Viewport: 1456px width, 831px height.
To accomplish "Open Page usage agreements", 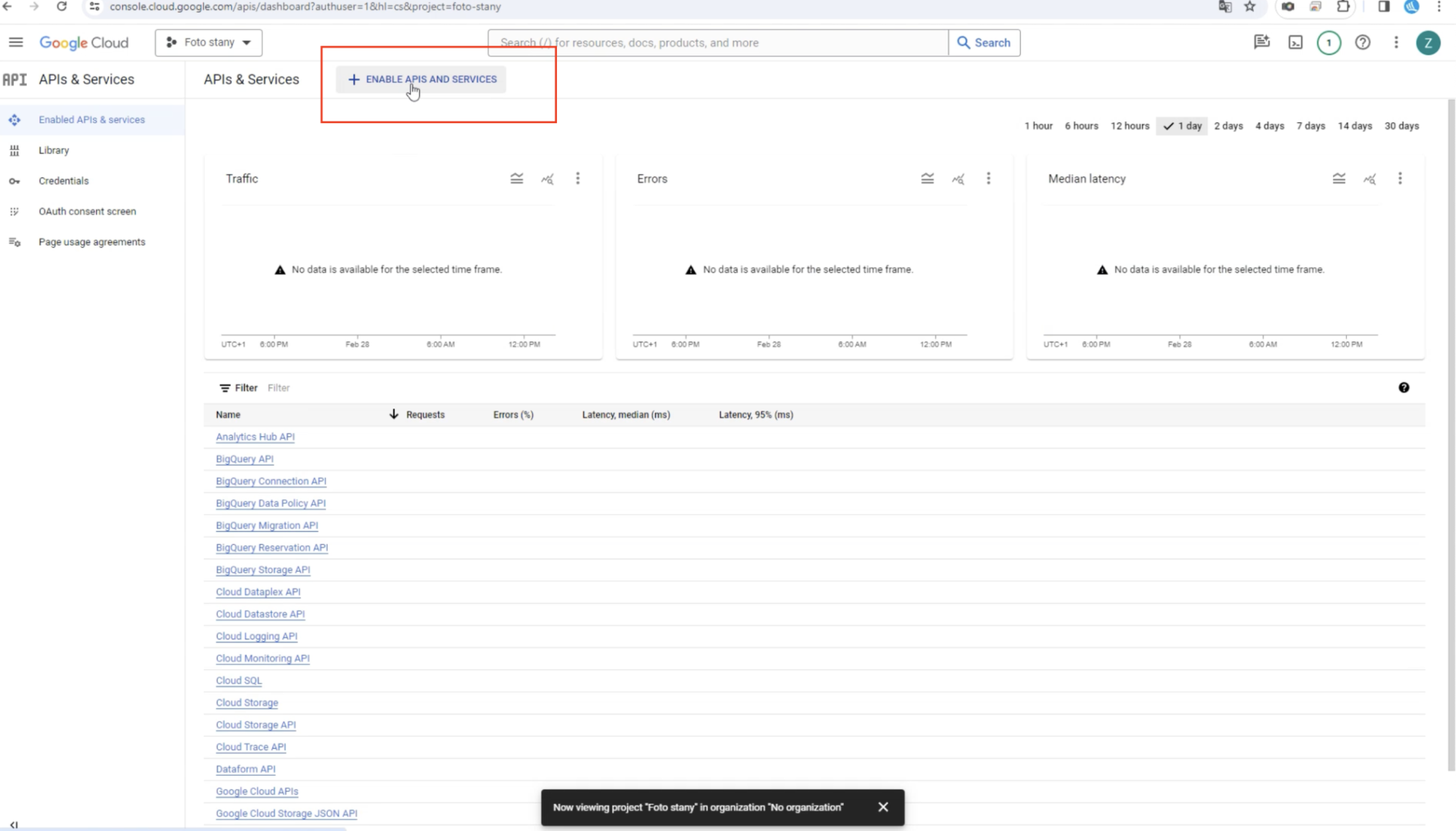I will (x=92, y=242).
